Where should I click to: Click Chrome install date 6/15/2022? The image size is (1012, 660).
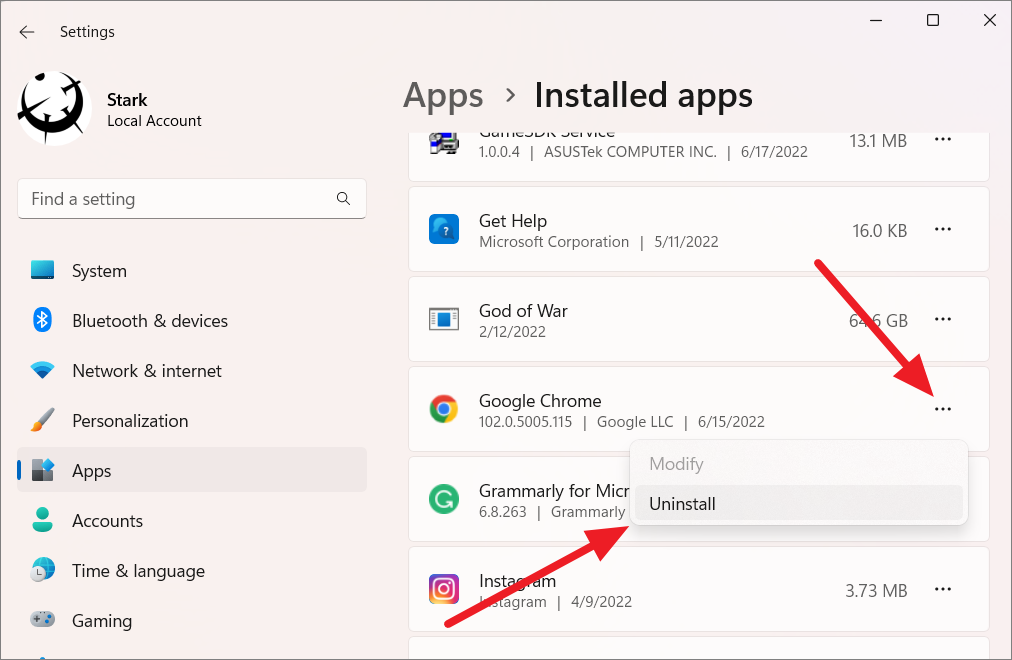click(731, 422)
